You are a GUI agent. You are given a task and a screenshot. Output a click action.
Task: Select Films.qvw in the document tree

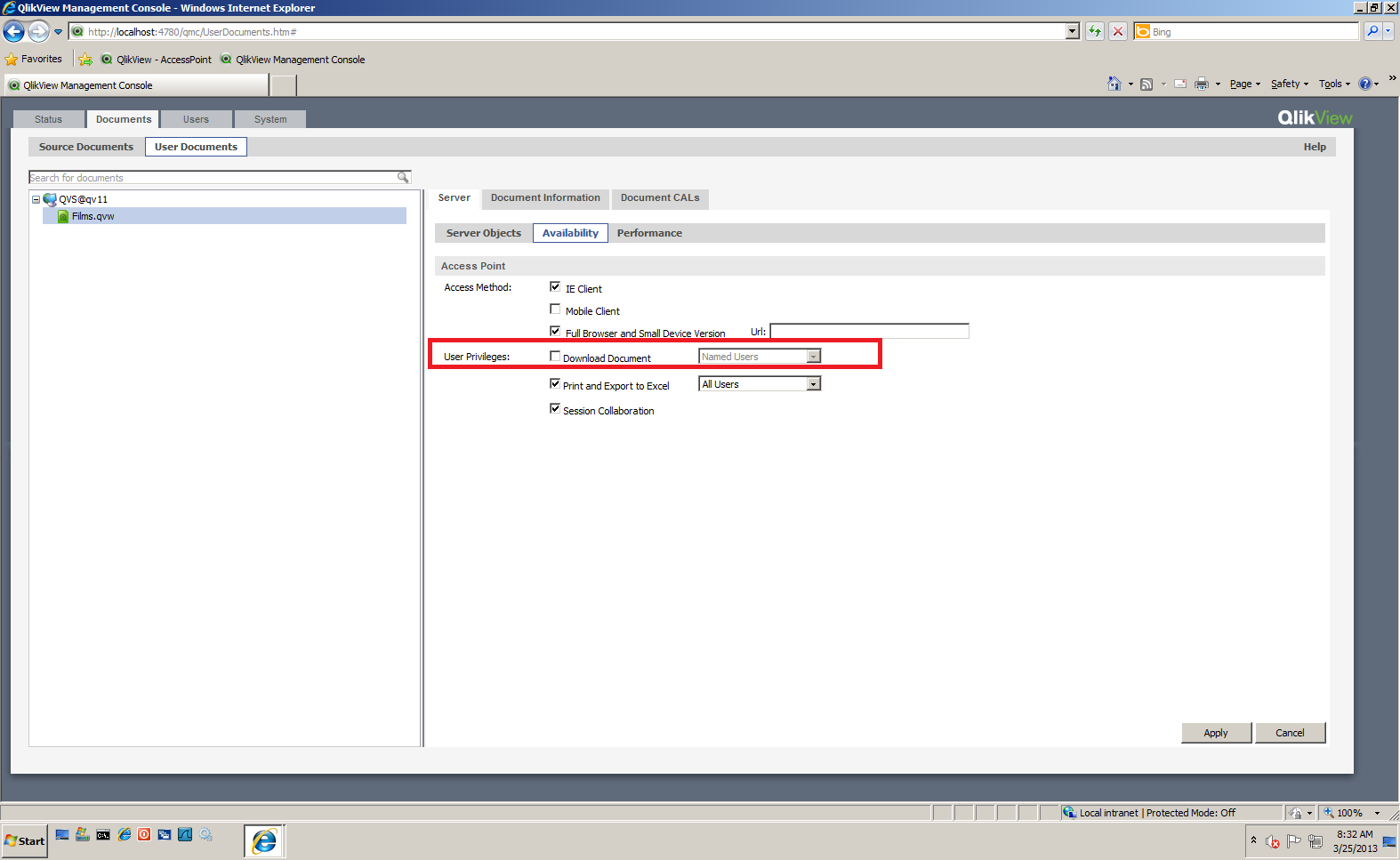click(224, 216)
